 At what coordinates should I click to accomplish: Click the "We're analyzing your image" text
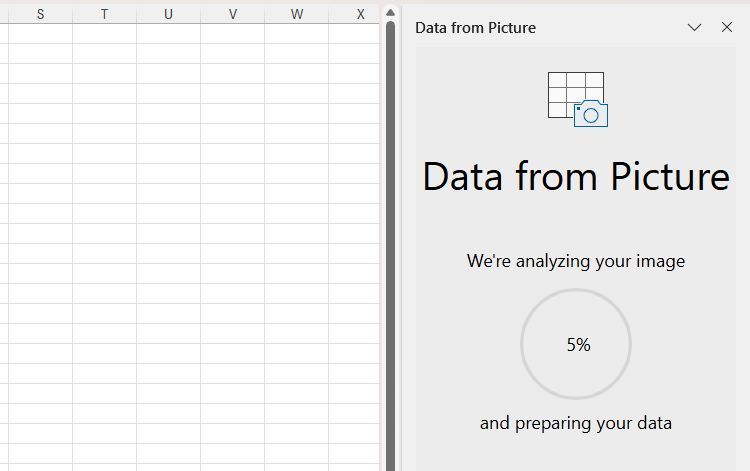coord(576,261)
